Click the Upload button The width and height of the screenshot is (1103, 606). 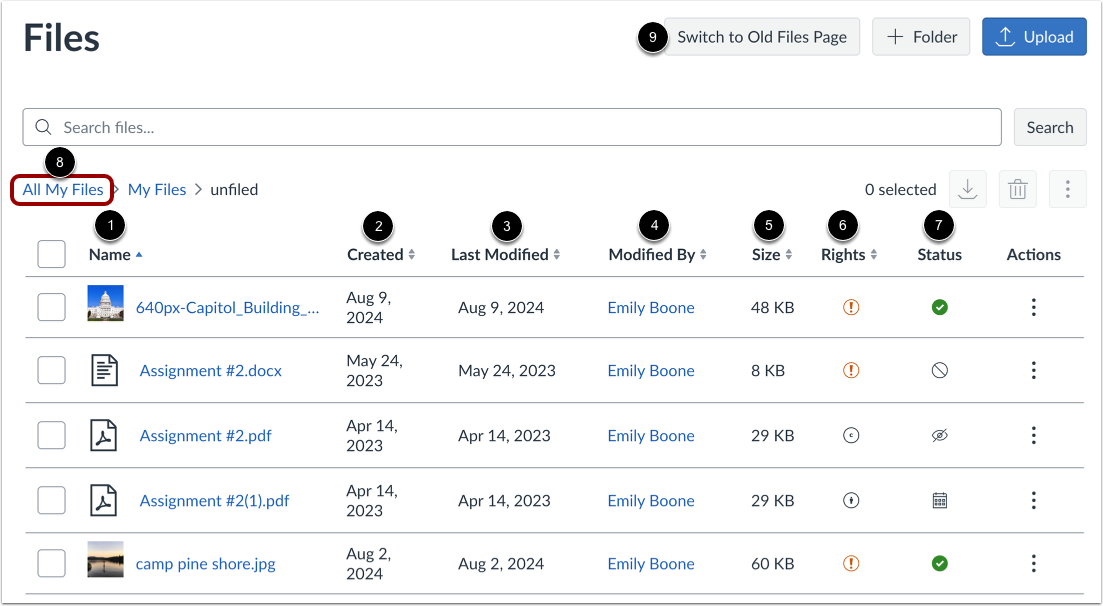1034,37
